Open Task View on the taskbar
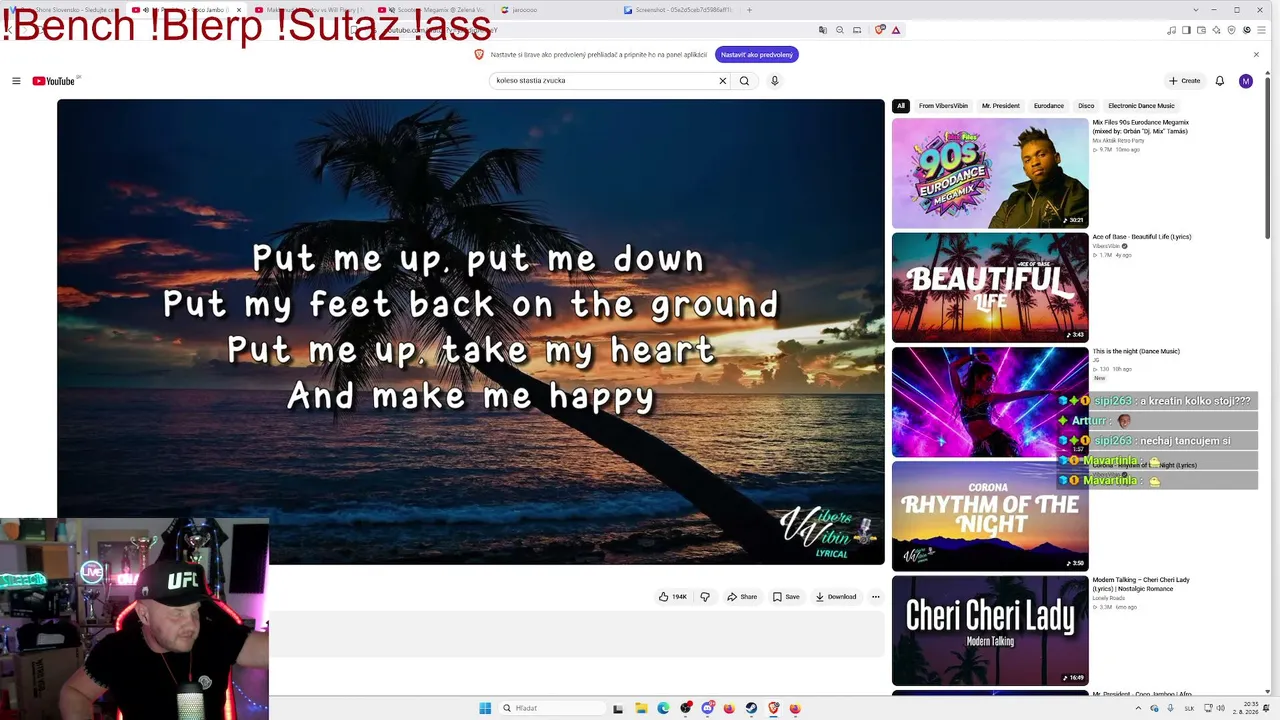1280x720 pixels. [618, 708]
